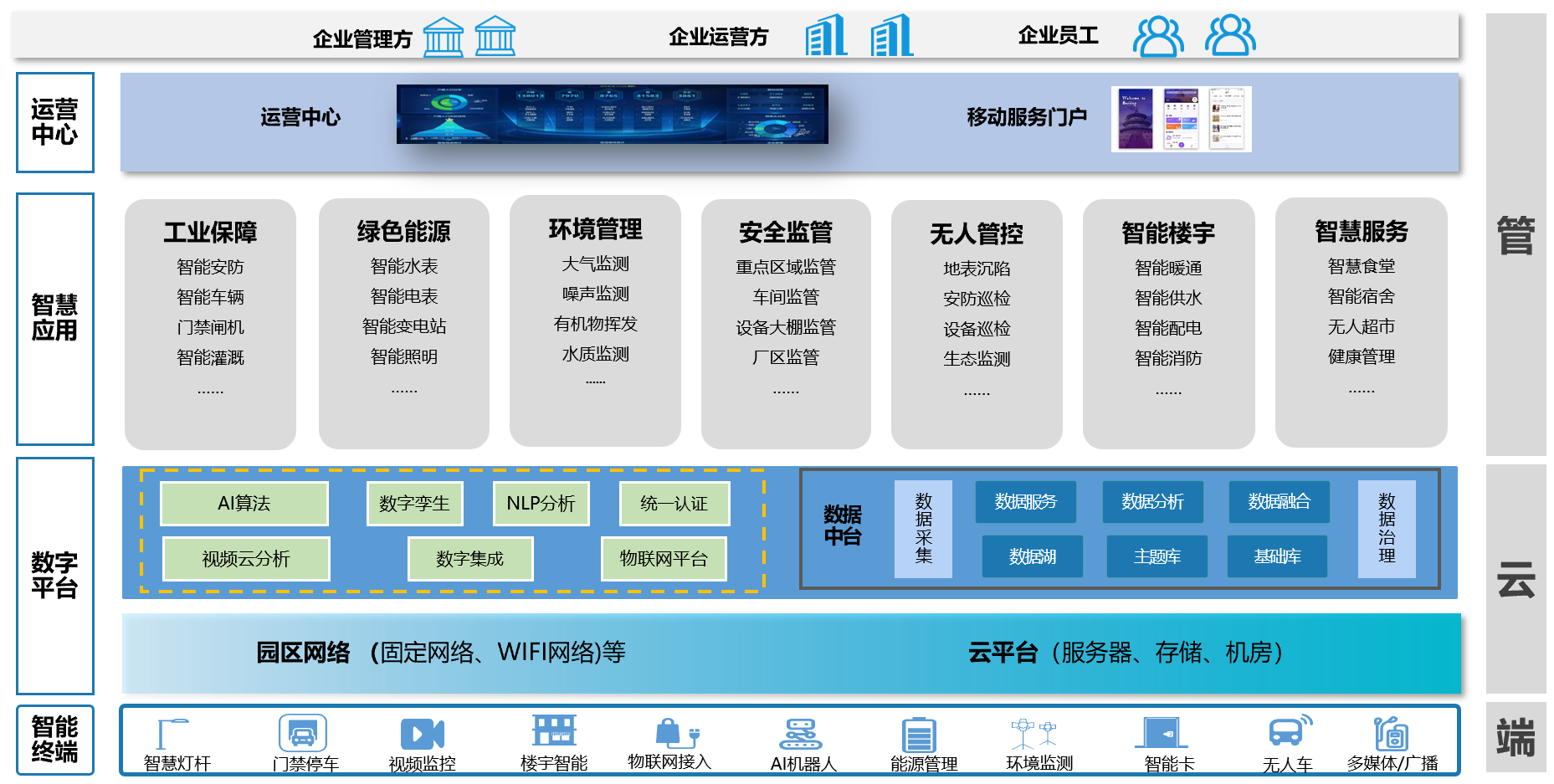This screenshot has width=1554, height=784.
Task: Click the AI算法 green box
Action: click(x=244, y=504)
